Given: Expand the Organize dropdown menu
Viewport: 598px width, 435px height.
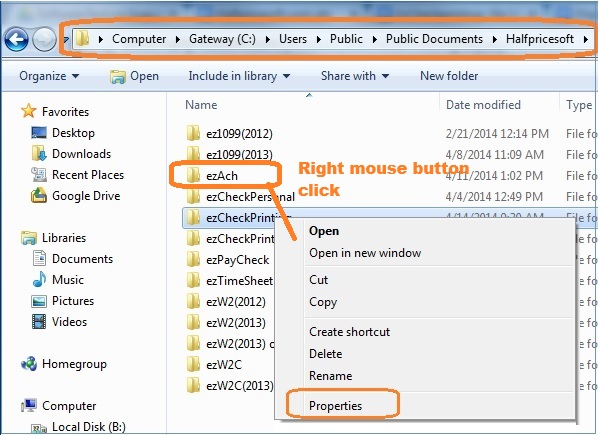Looking at the screenshot, I should (49, 76).
